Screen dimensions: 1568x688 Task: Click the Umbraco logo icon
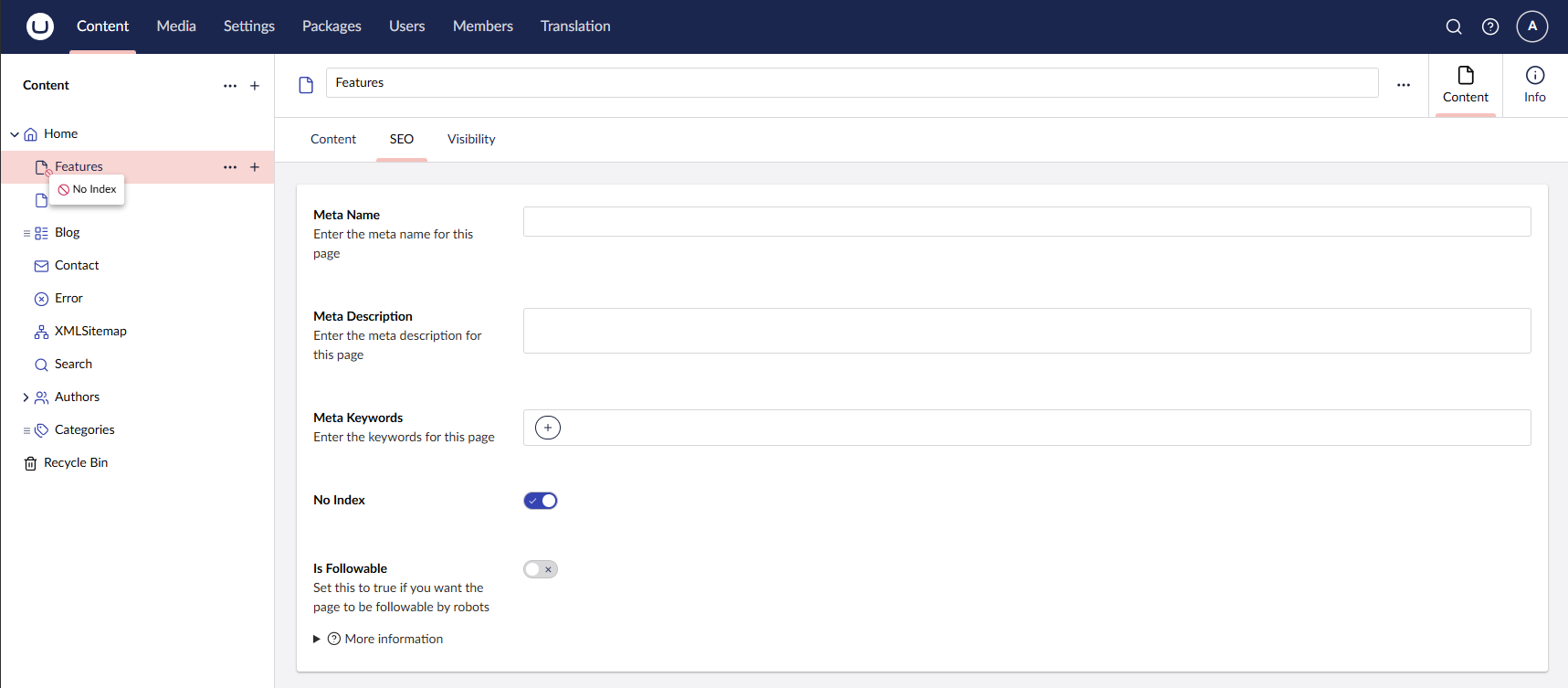(39, 26)
